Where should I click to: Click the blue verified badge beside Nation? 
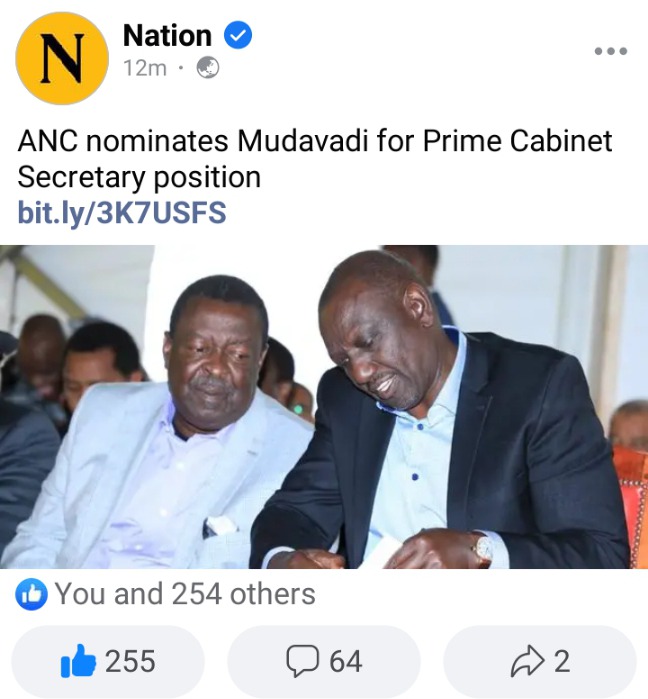[x=238, y=35]
